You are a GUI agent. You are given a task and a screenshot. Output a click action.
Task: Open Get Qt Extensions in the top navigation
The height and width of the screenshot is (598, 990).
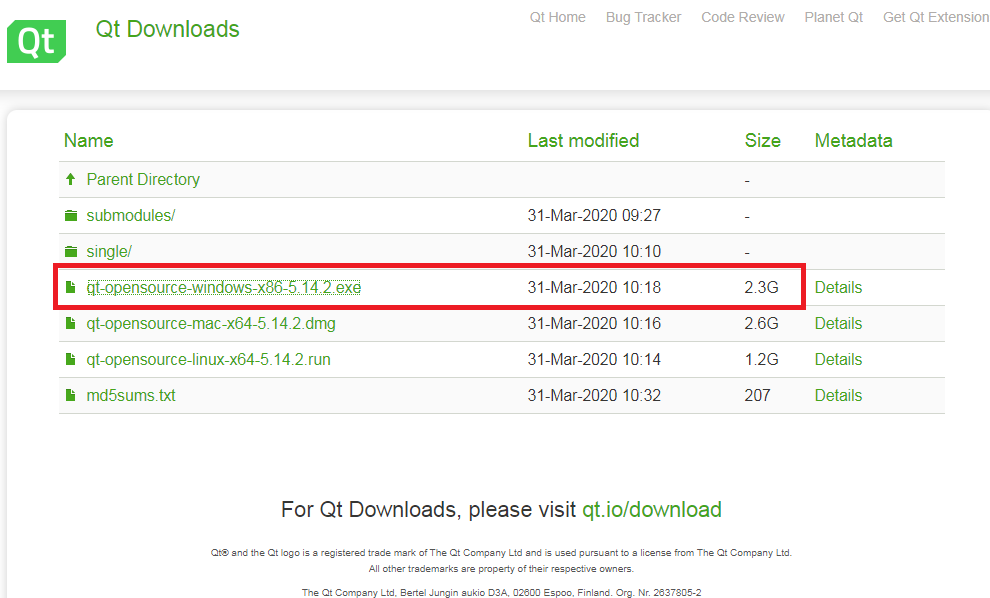[x=936, y=17]
